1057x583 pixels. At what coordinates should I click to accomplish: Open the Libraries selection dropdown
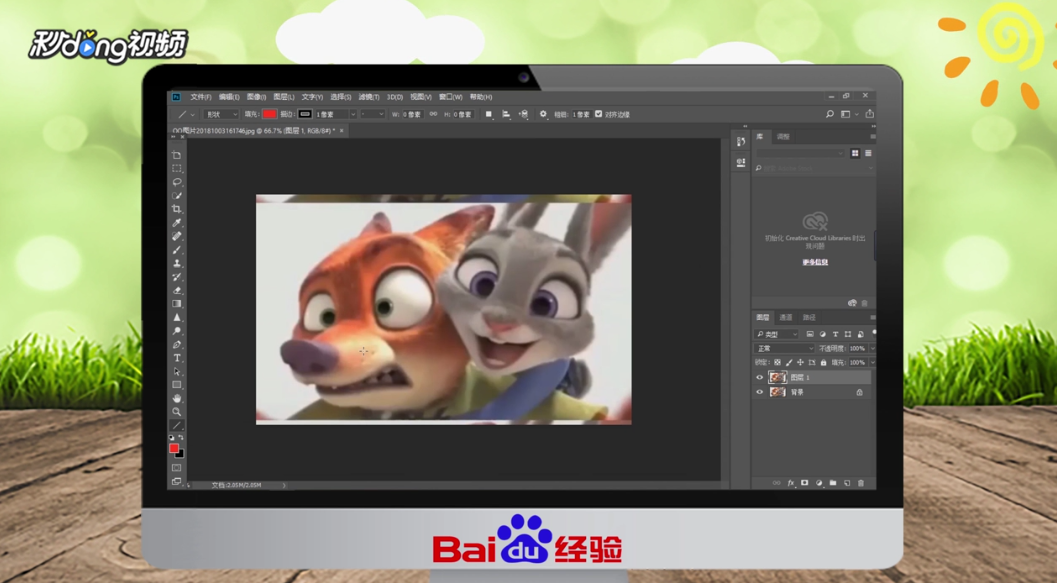pos(801,154)
